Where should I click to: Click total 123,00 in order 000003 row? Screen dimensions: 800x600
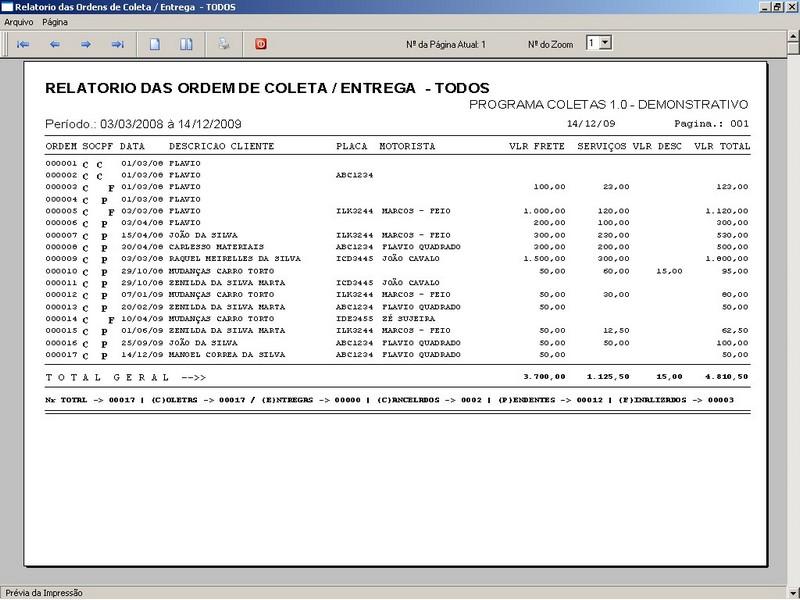[732, 187]
